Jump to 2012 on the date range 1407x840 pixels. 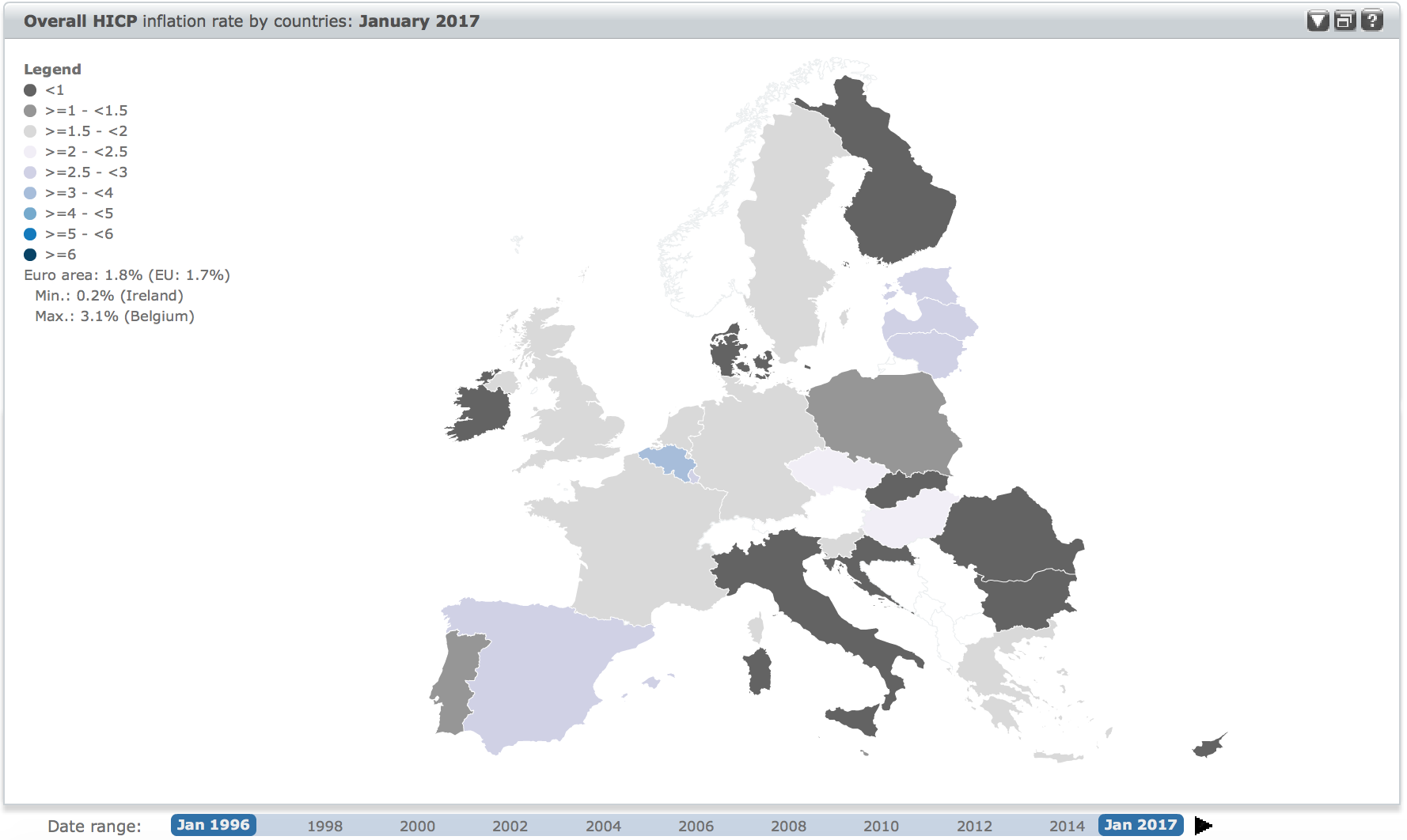pos(974,826)
